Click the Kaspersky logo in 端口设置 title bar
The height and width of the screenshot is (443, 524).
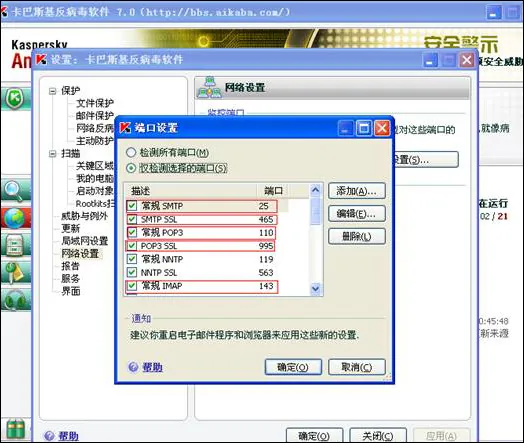(125, 128)
